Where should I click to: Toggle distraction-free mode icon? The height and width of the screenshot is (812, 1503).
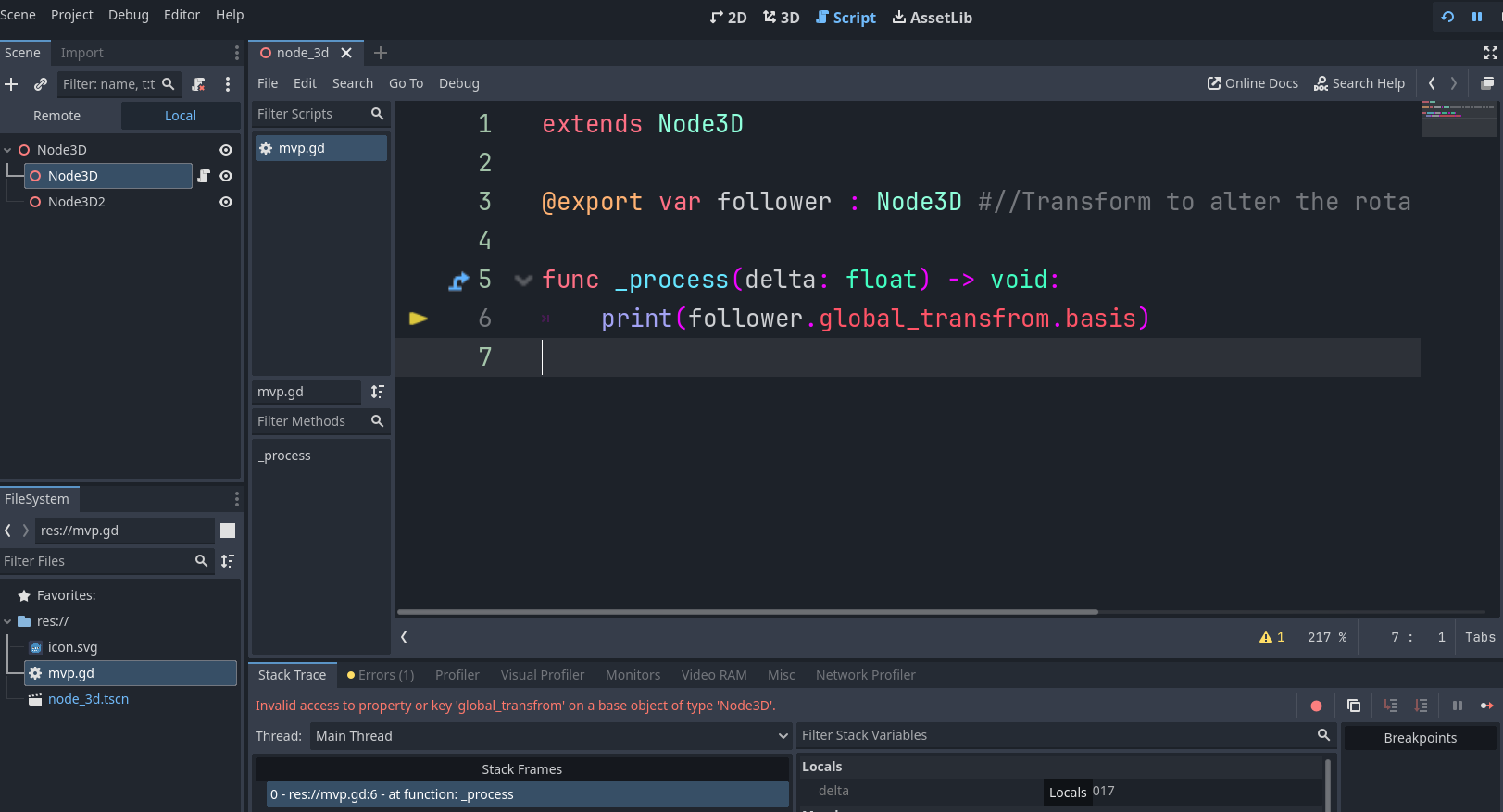pos(1490,53)
